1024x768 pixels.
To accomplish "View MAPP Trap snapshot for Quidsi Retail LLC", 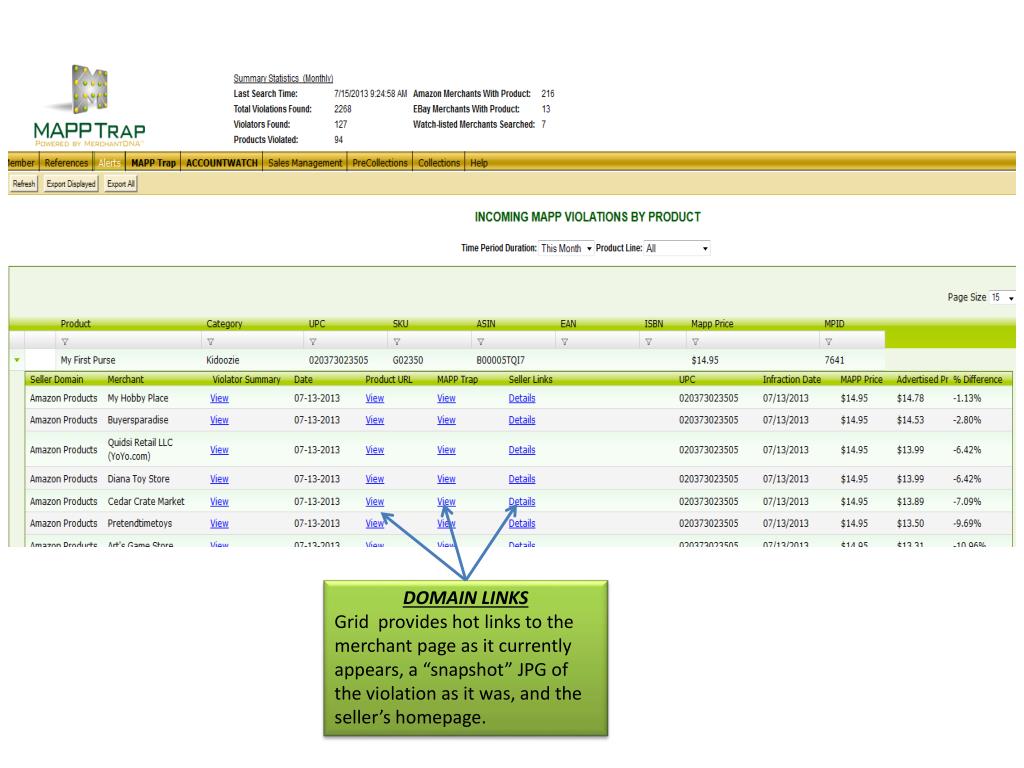I will pyautogui.click(x=446, y=450).
